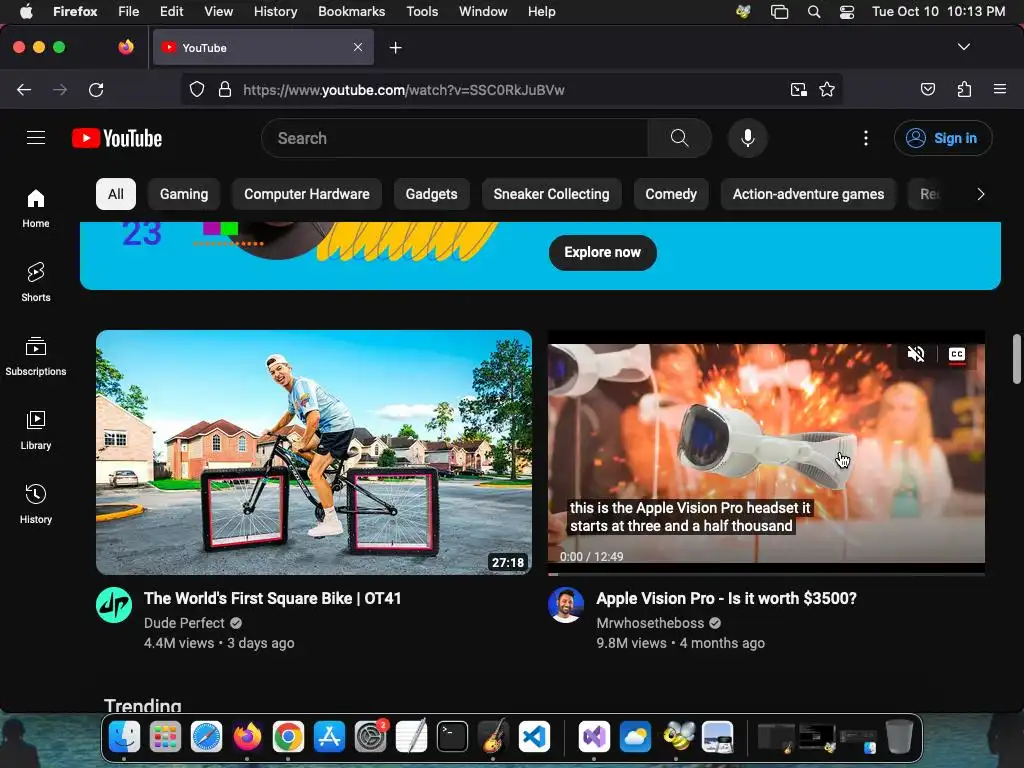The width and height of the screenshot is (1024, 768).
Task: Open the Bookmarks menu
Action: pos(351,11)
